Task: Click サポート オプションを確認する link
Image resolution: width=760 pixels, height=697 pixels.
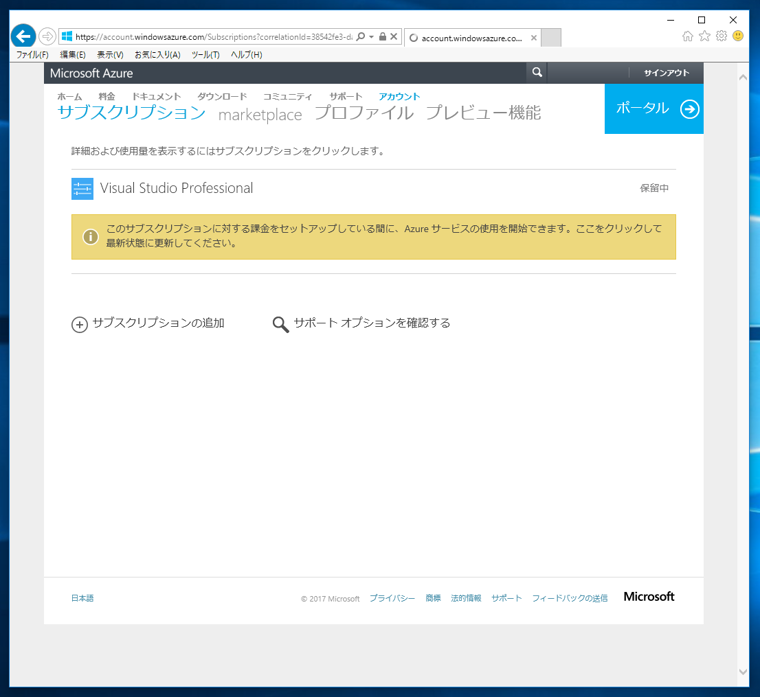Action: (x=372, y=323)
